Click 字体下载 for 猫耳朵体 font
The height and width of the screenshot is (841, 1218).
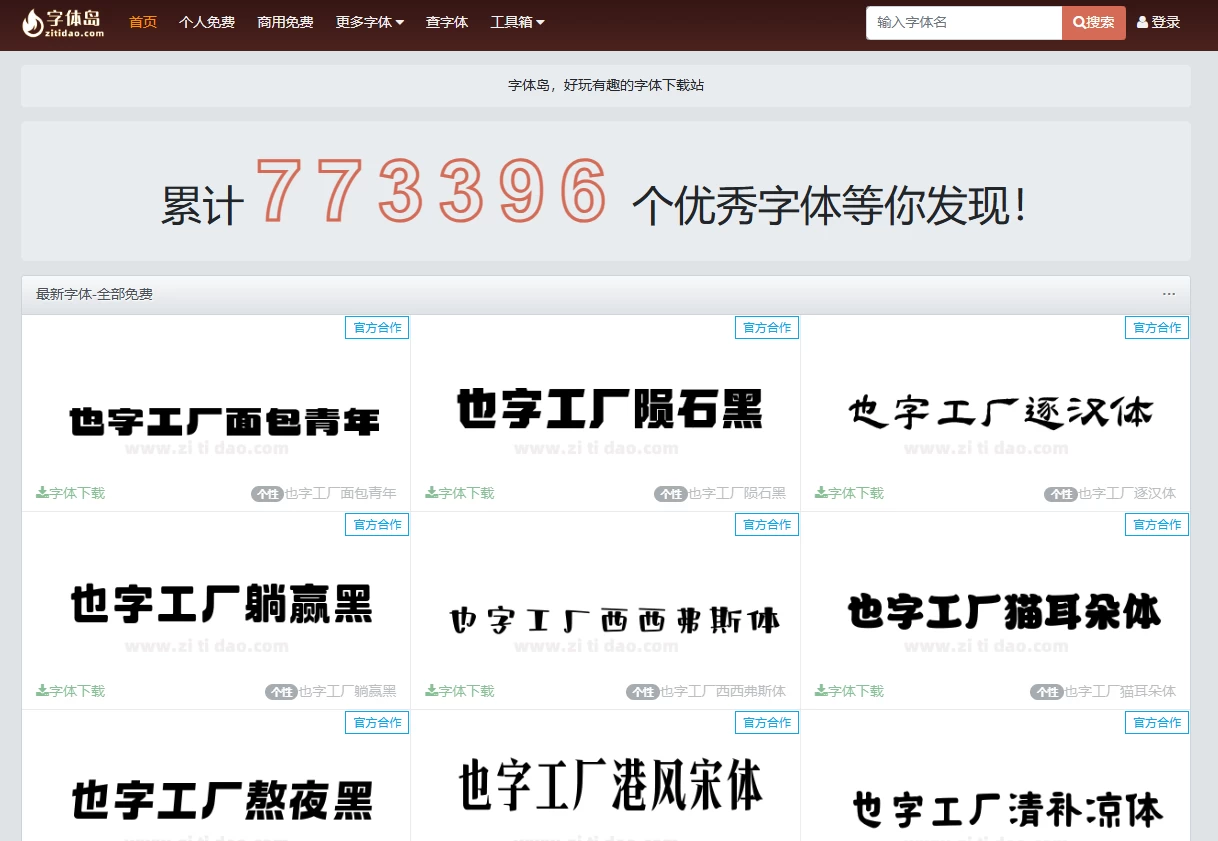(850, 691)
